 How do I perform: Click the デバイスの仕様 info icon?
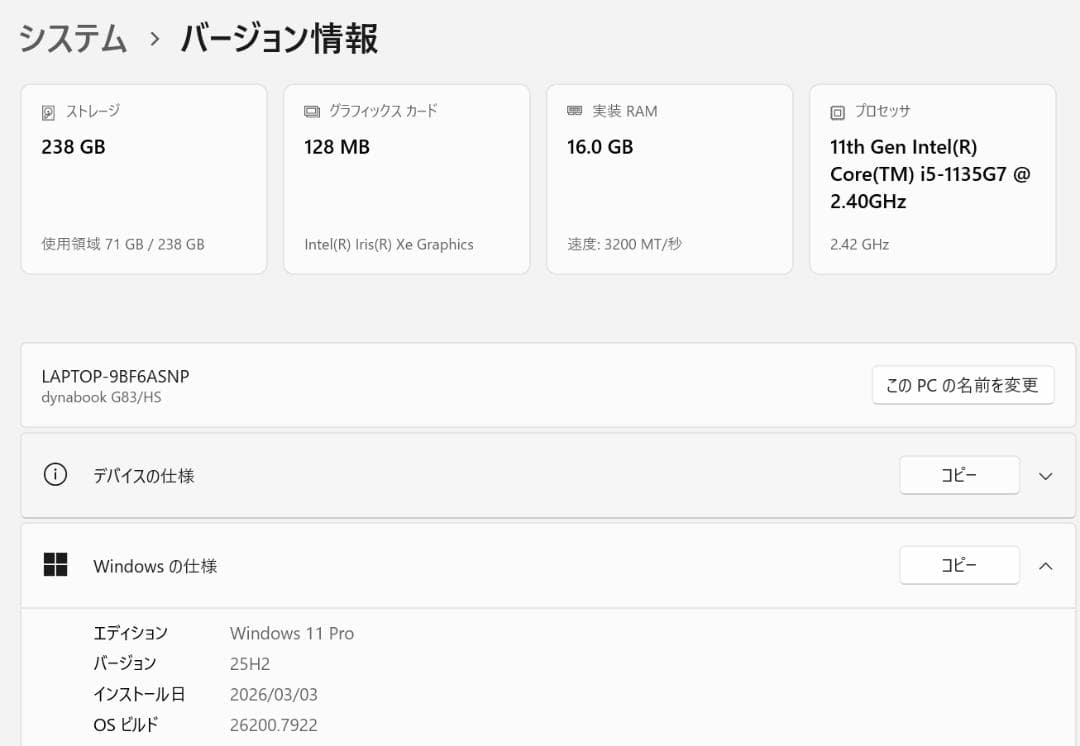tap(55, 475)
